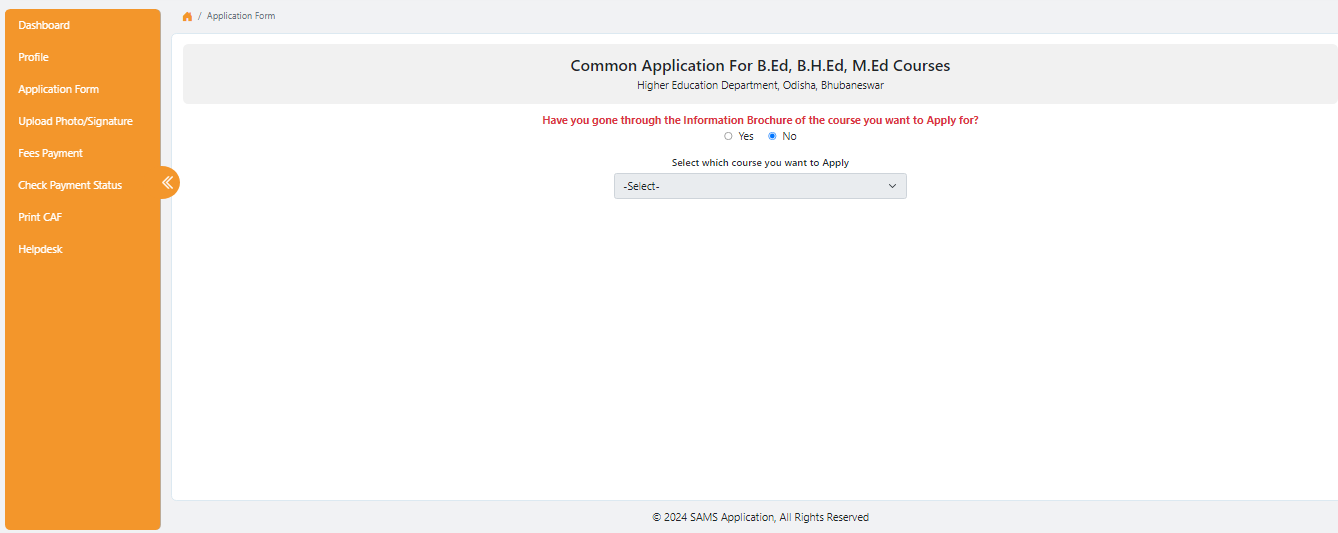This screenshot has height=533, width=1338.
Task: Go to Profile in the sidebar
Action: tap(33, 57)
